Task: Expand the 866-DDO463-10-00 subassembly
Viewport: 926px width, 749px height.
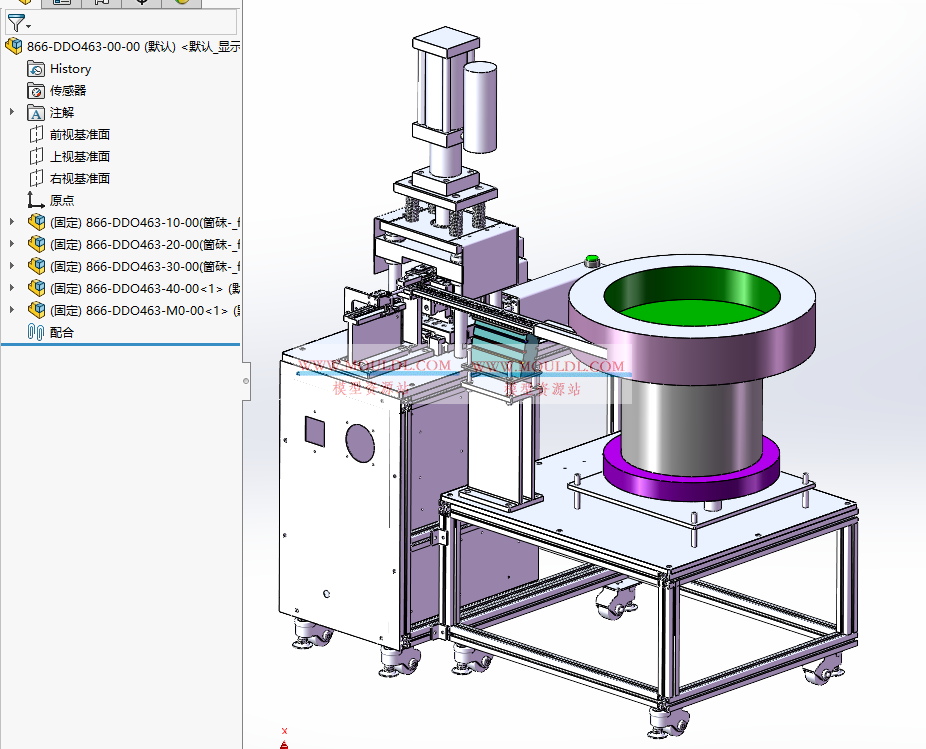Action: (x=13, y=222)
